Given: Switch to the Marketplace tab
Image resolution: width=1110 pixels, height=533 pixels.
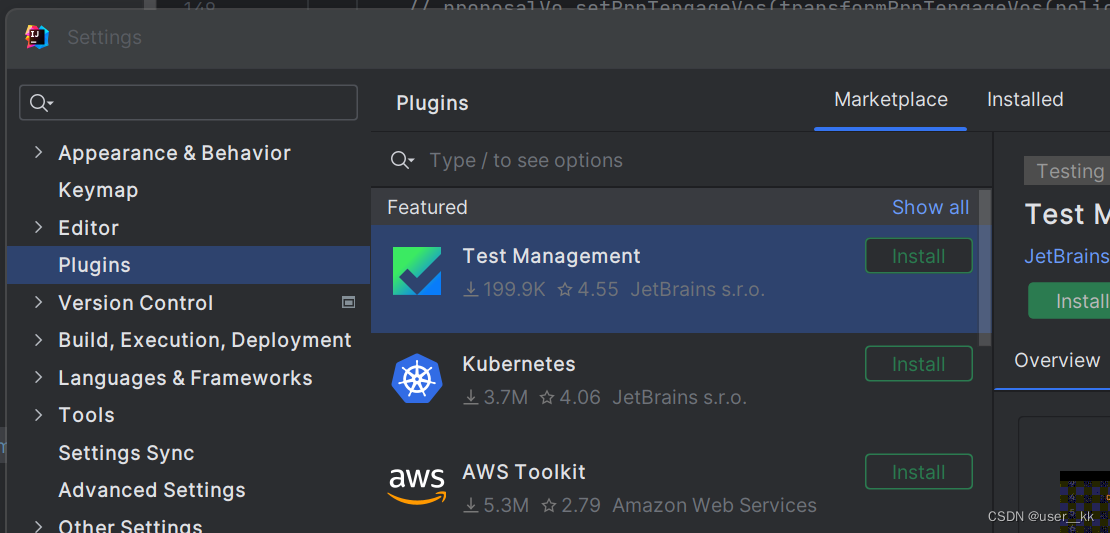Looking at the screenshot, I should click(x=891, y=100).
